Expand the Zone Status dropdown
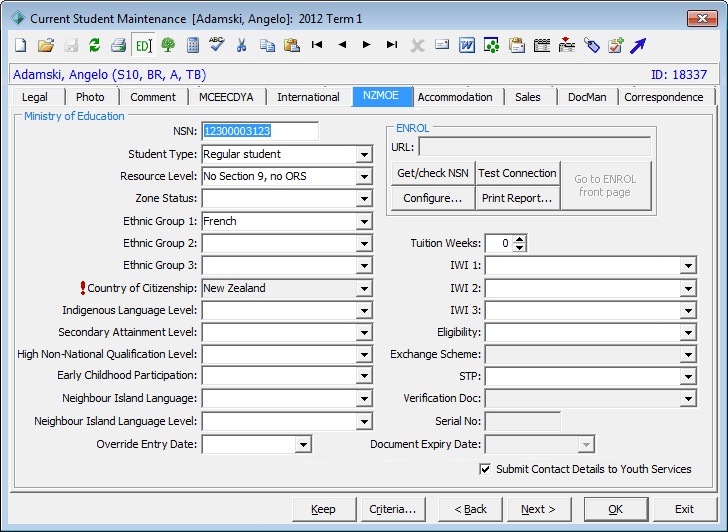 click(364, 199)
